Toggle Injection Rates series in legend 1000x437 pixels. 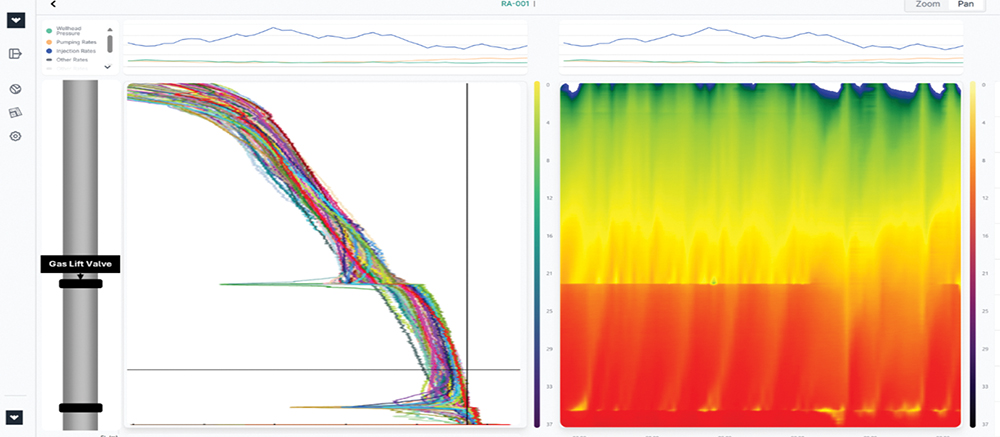(x=76, y=51)
